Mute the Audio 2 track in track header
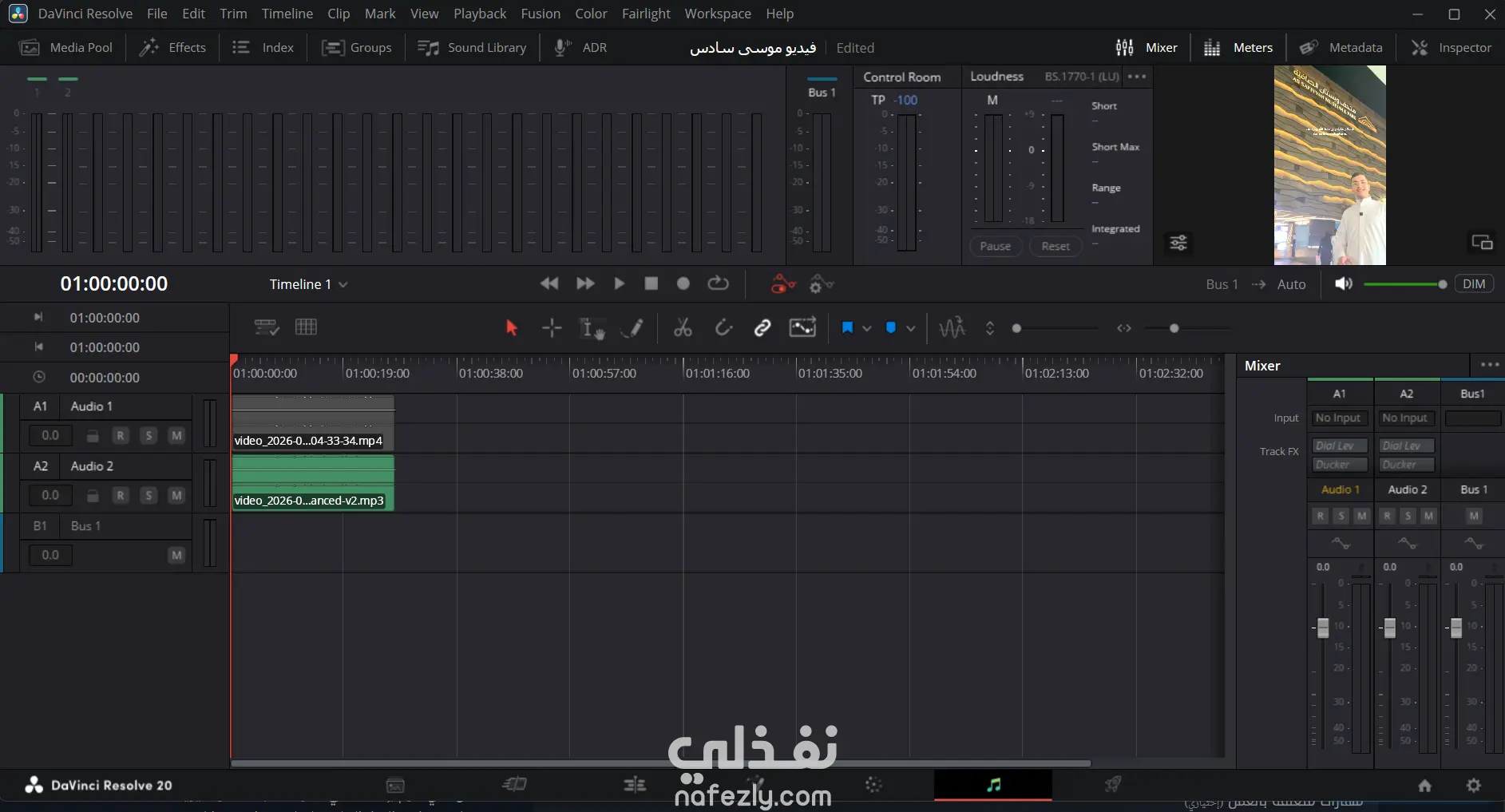Image resolution: width=1505 pixels, height=812 pixels. click(176, 495)
